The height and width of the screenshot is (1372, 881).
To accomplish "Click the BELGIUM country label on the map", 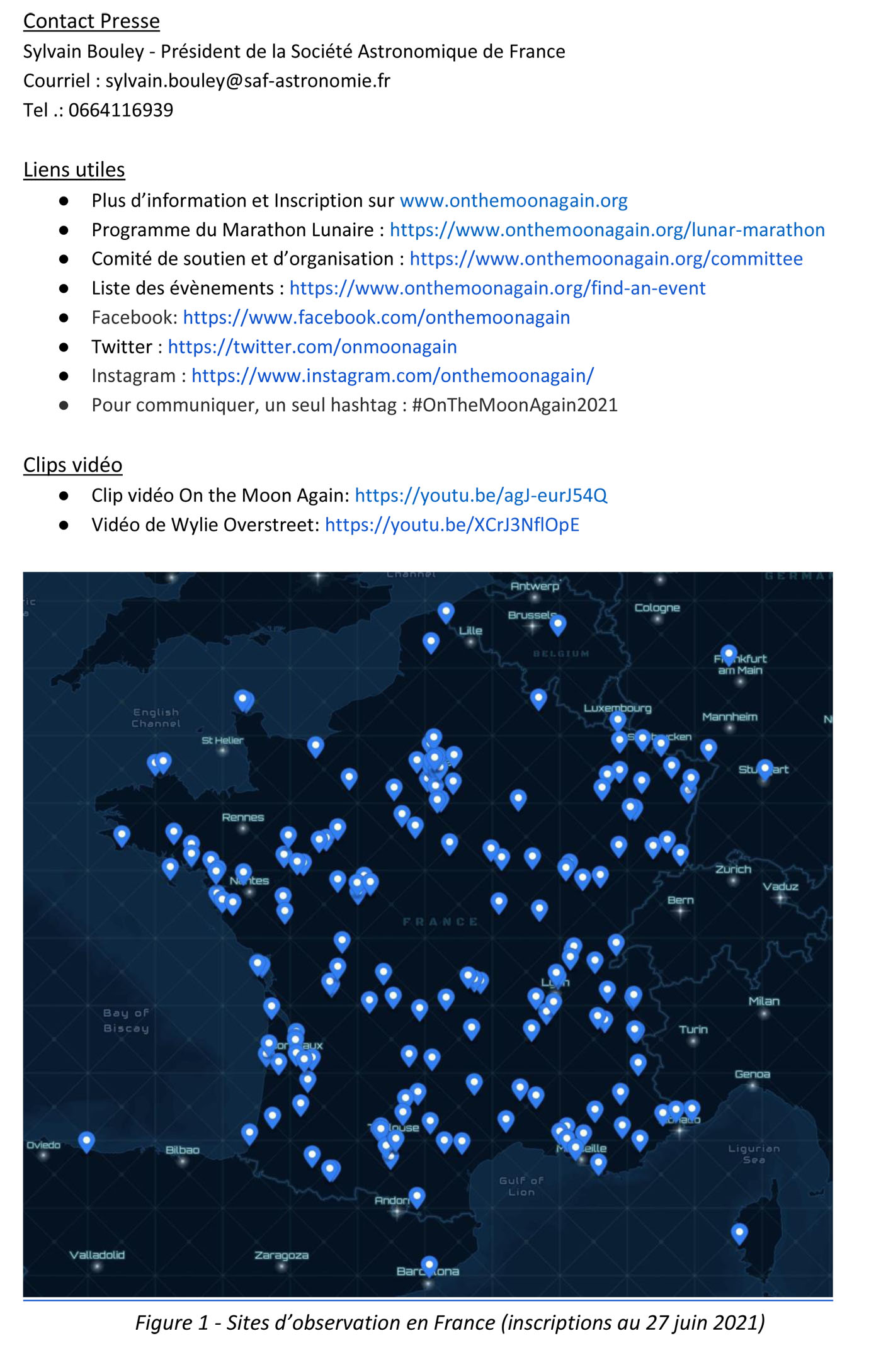I will point(561,654).
